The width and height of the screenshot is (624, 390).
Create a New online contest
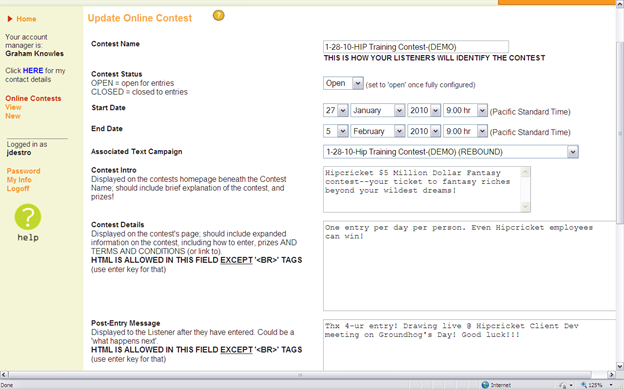pos(13,116)
